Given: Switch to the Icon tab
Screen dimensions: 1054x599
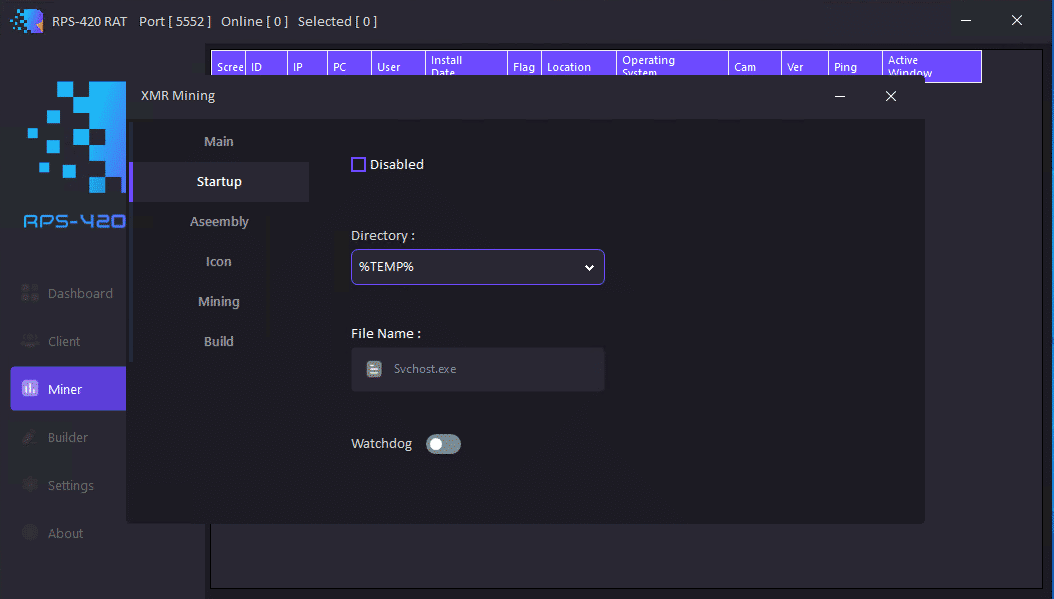Looking at the screenshot, I should (218, 262).
